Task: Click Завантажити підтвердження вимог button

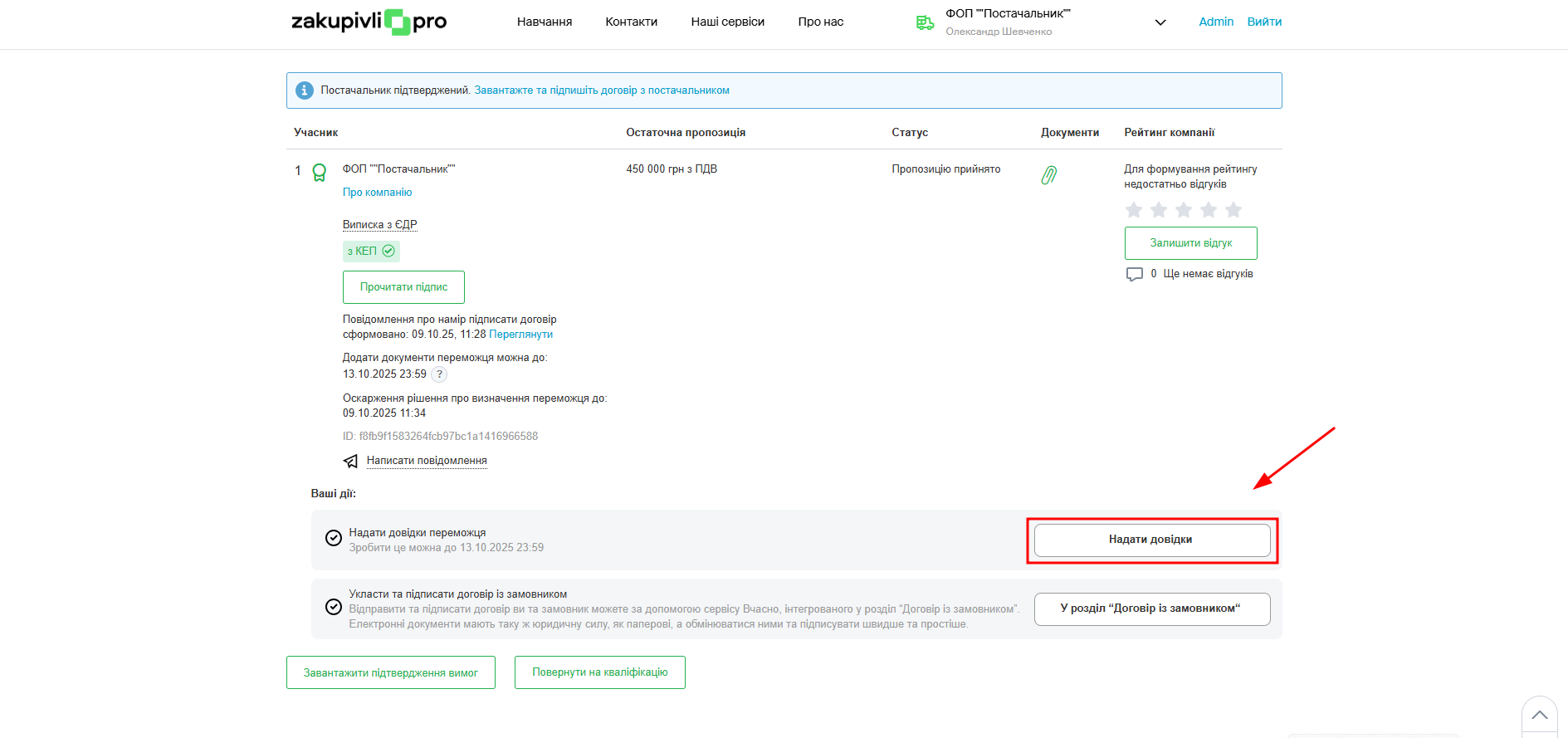Action: tap(390, 672)
